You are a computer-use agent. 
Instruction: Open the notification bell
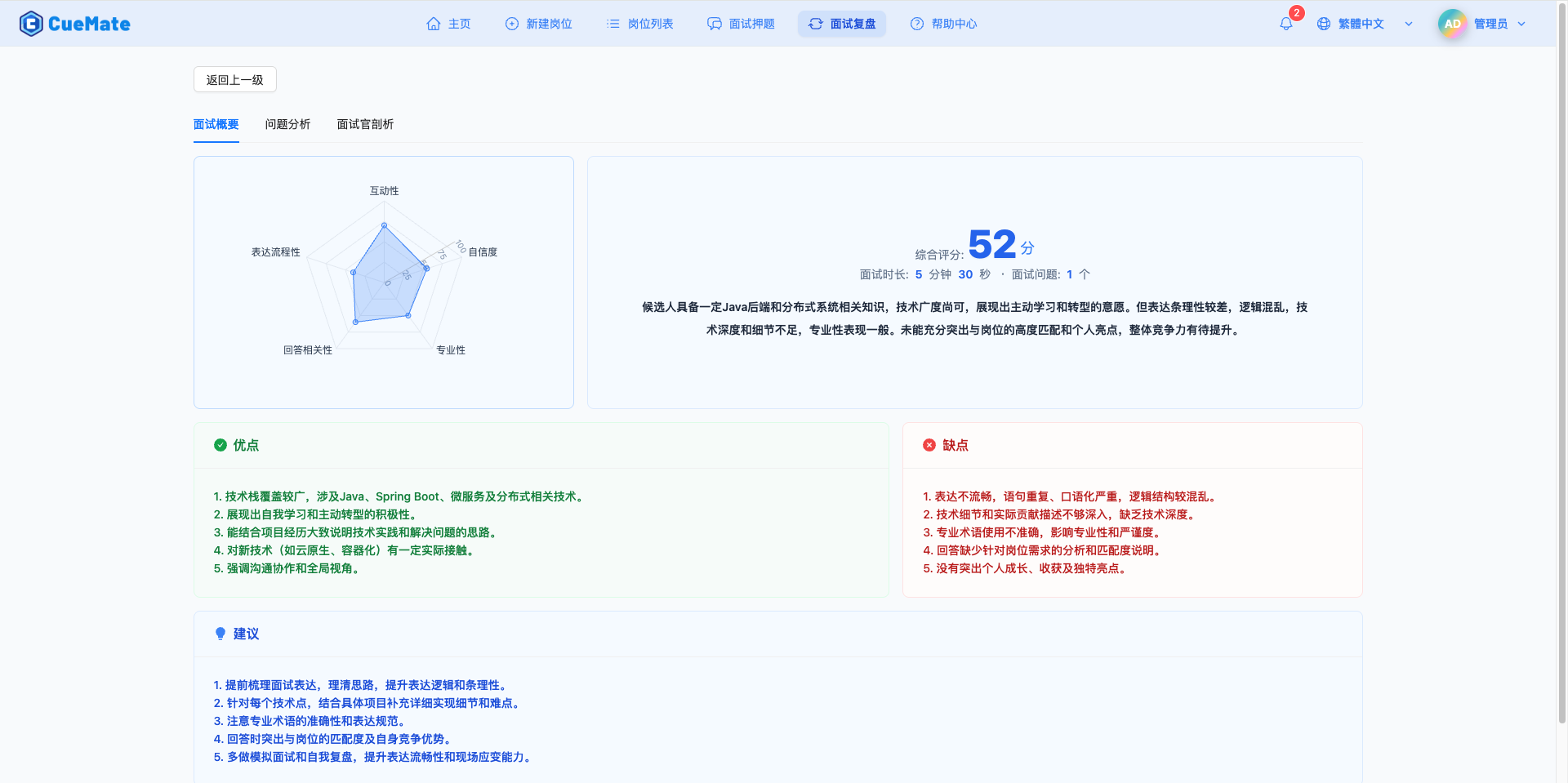click(1286, 24)
